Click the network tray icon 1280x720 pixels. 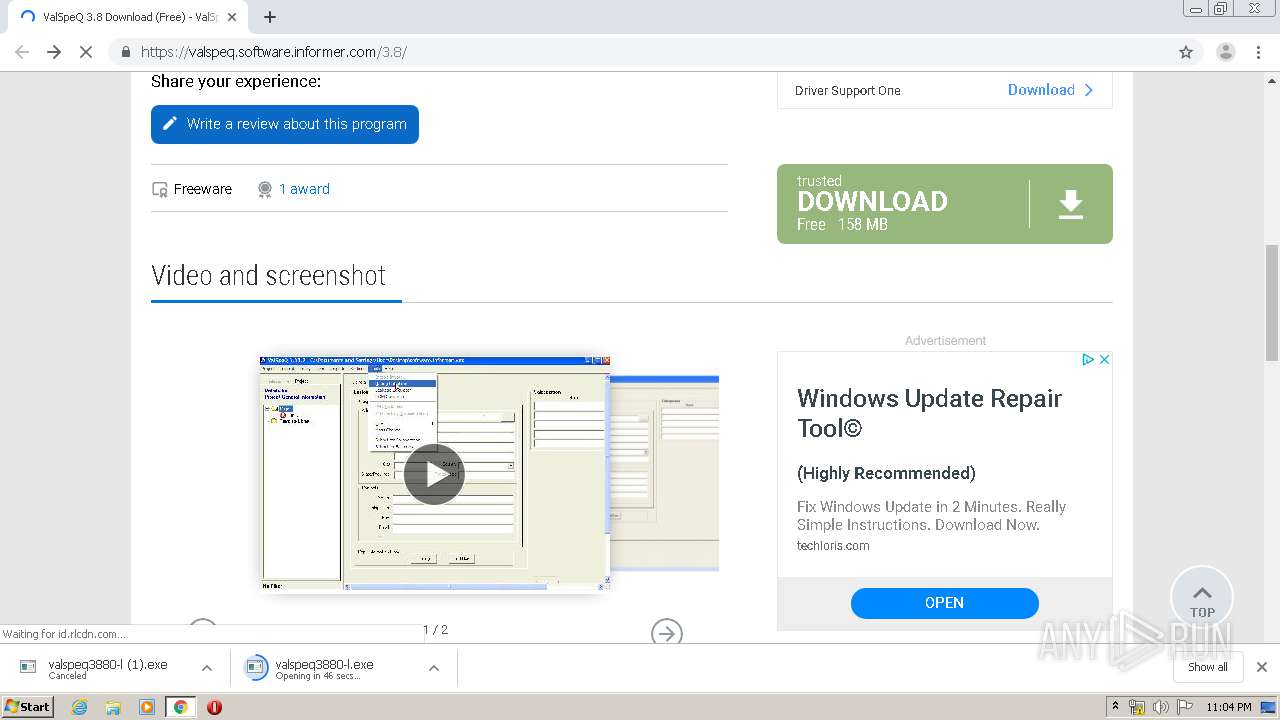pyautogui.click(x=1137, y=707)
